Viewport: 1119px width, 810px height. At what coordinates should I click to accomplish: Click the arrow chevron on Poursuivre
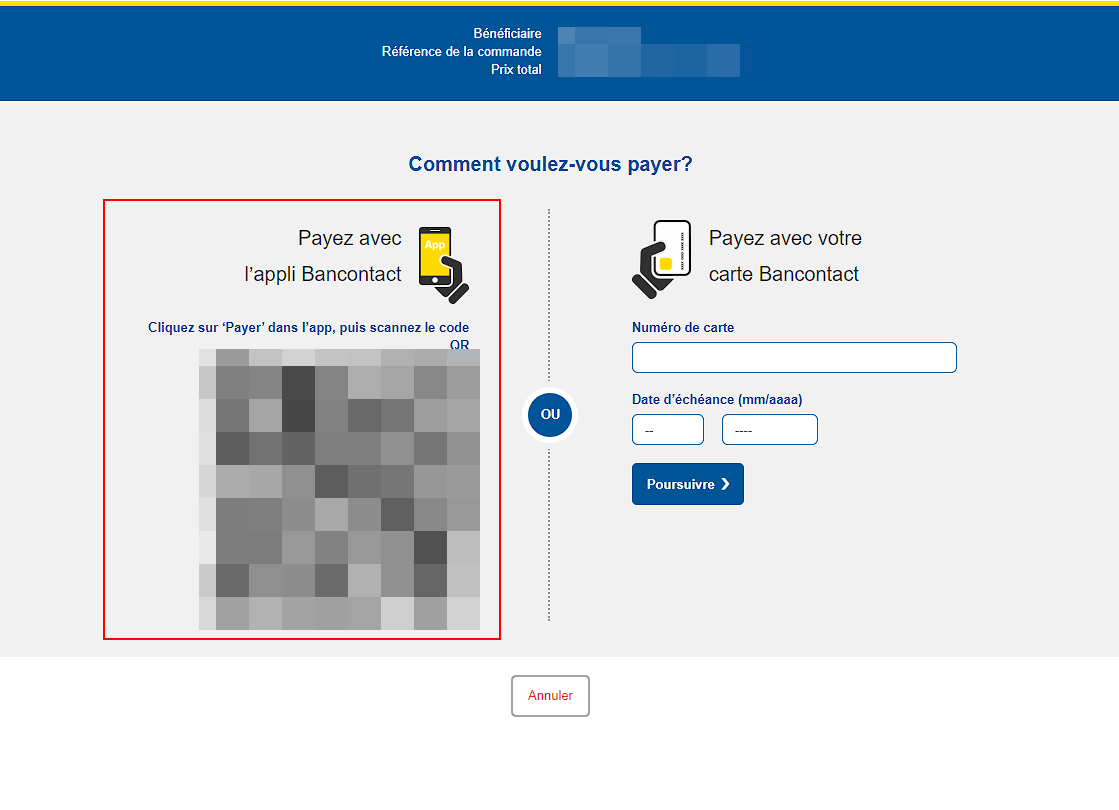725,484
